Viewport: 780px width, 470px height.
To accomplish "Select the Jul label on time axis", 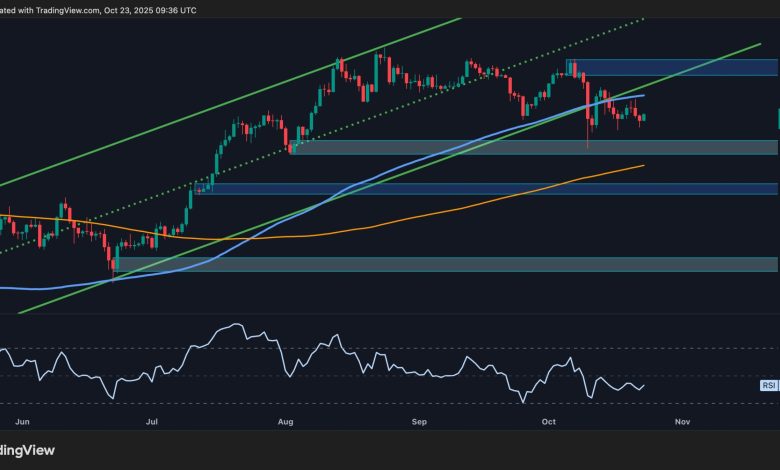I will pos(152,423).
